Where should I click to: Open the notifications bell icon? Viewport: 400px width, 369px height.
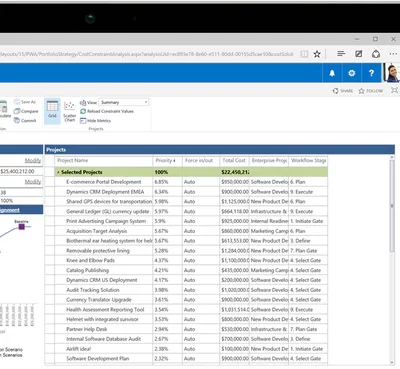point(332,73)
